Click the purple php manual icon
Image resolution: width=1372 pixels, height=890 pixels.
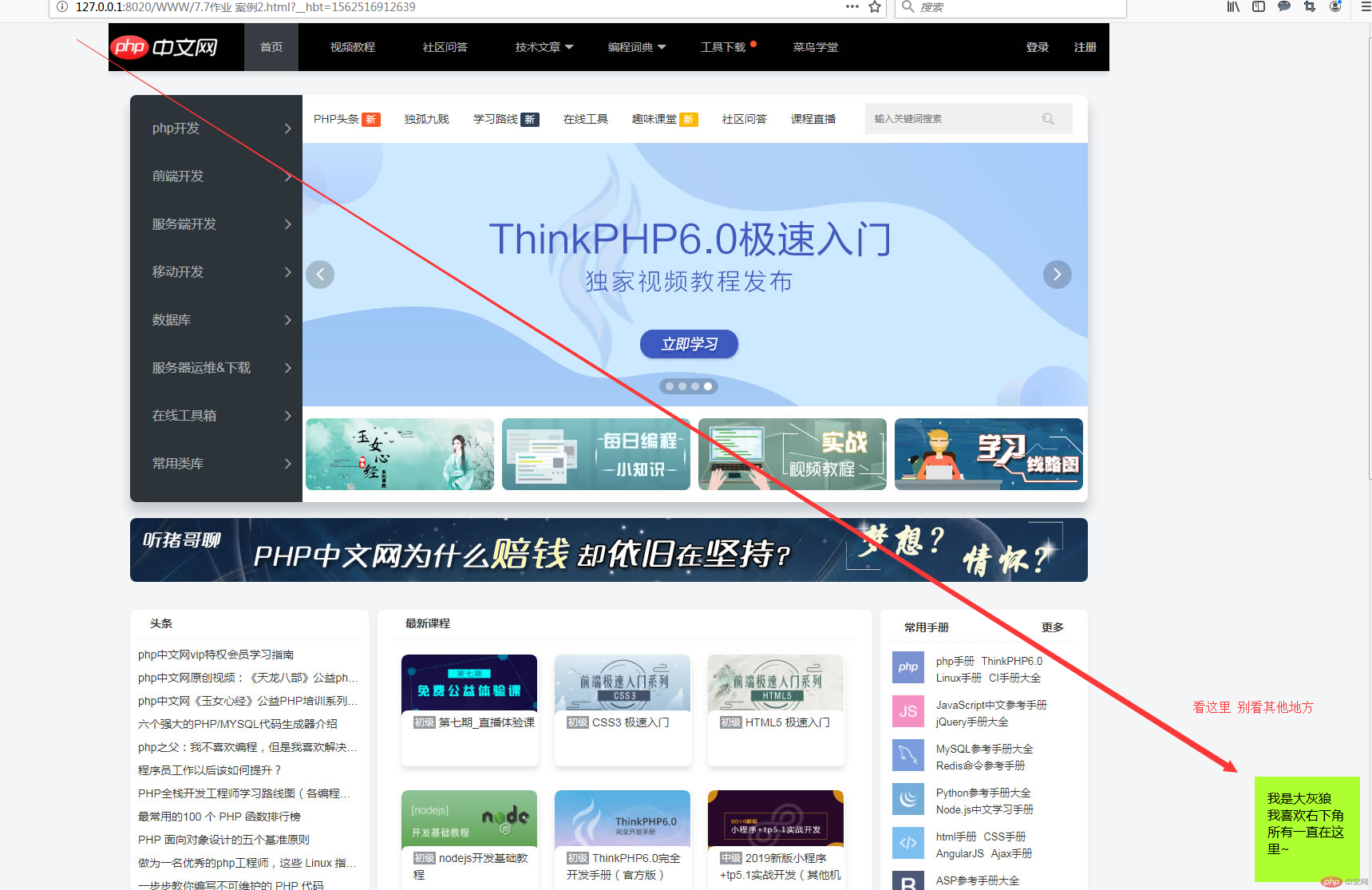point(908,667)
